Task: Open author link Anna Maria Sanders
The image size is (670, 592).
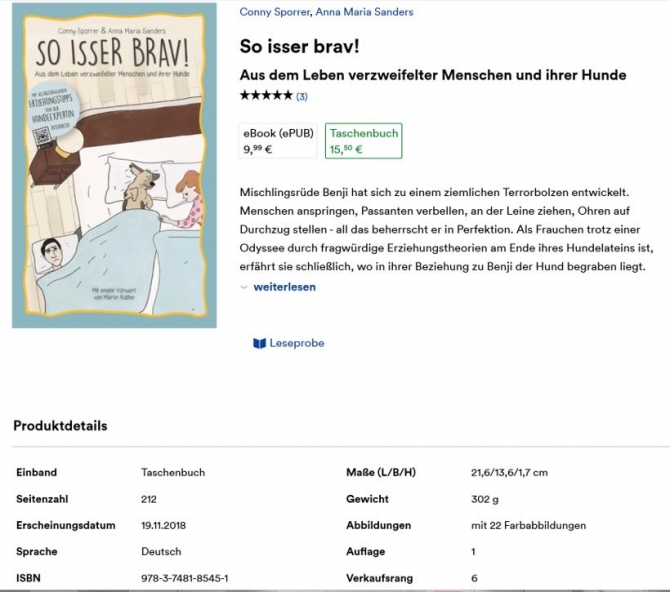Action: point(364,12)
